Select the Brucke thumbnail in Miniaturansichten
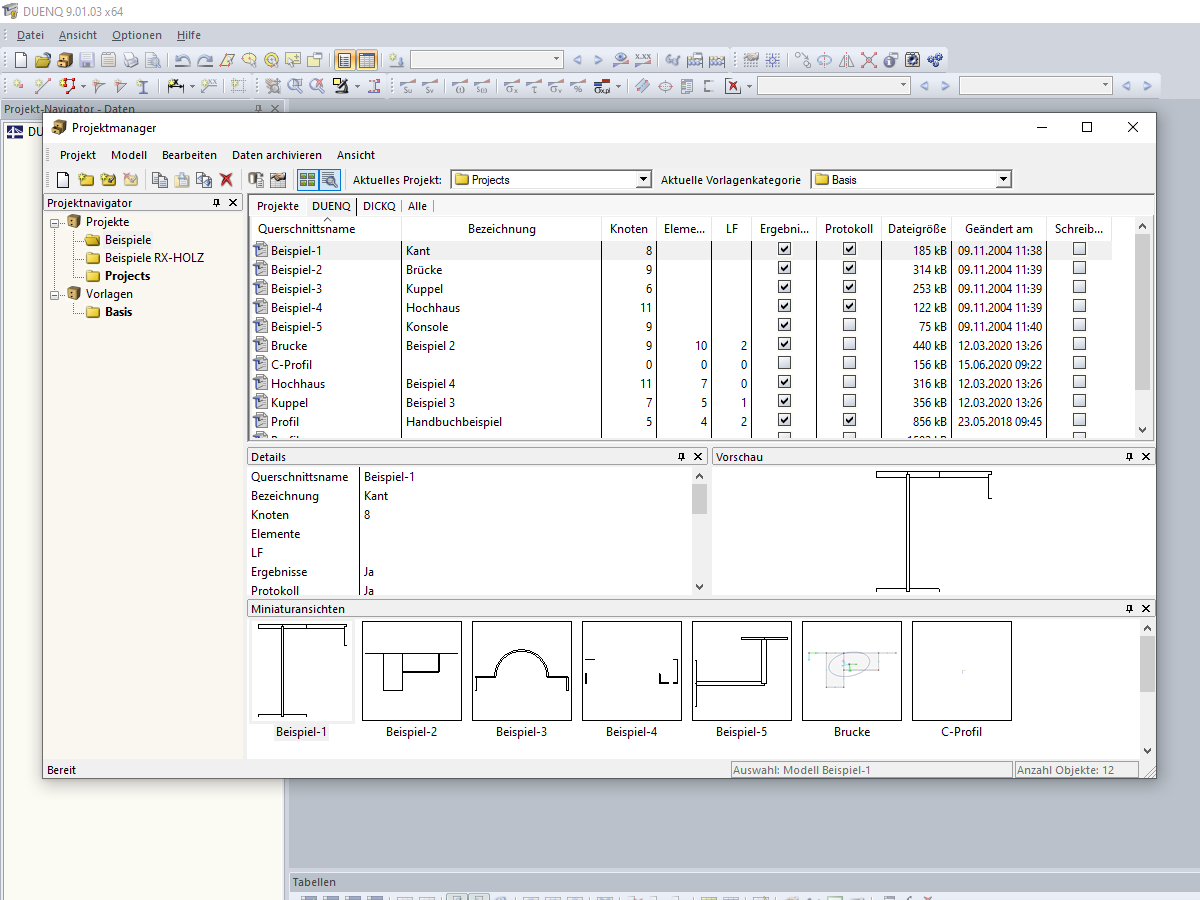 [x=851, y=671]
